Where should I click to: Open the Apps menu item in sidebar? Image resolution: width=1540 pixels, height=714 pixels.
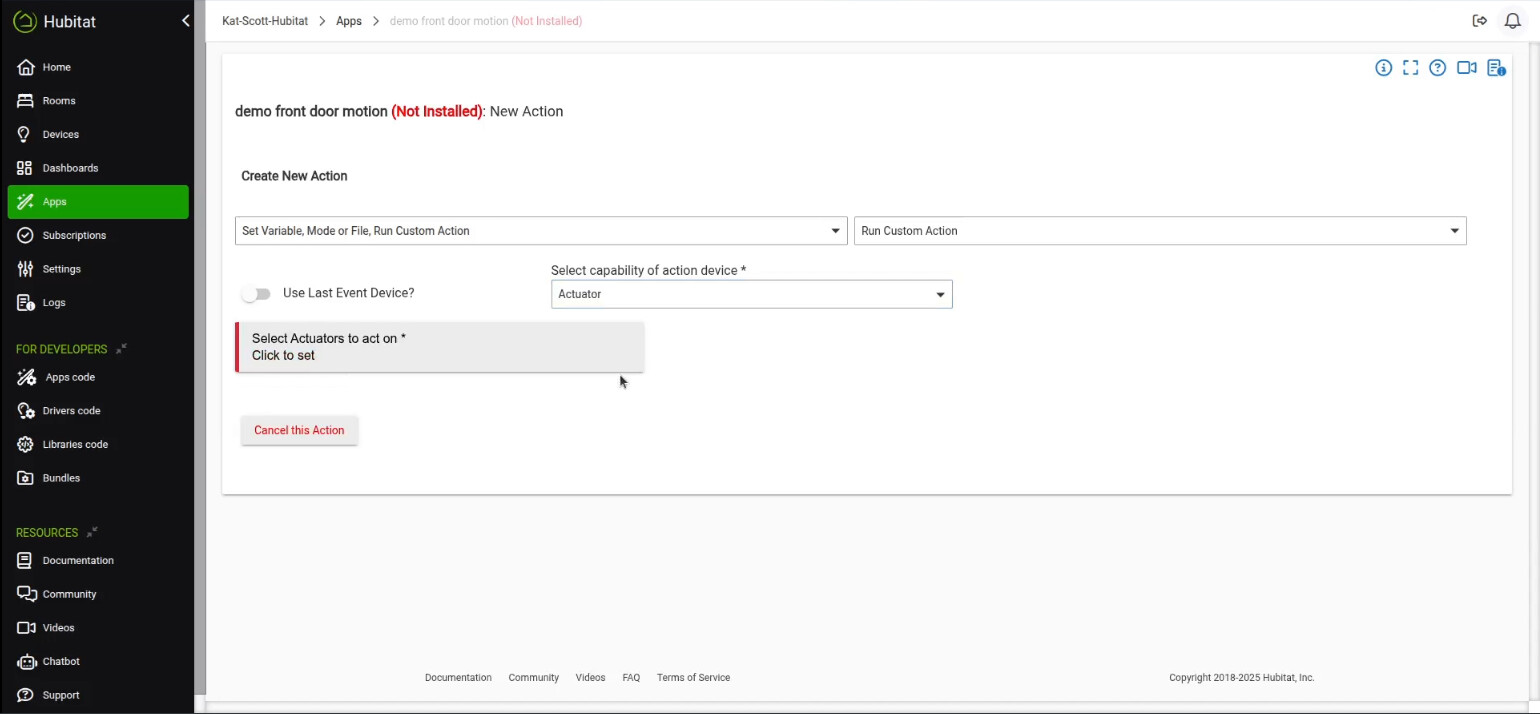[x=98, y=202]
